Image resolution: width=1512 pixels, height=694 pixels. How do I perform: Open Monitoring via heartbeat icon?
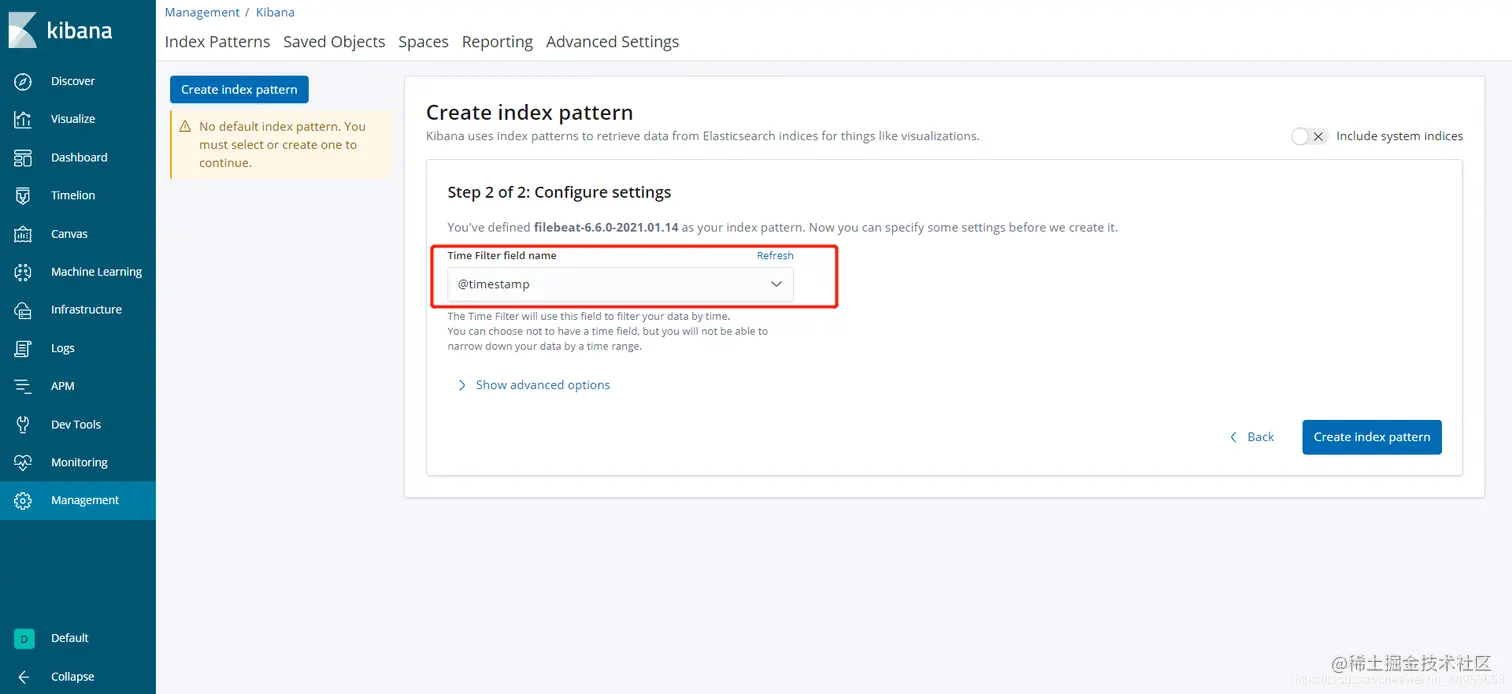click(23, 463)
